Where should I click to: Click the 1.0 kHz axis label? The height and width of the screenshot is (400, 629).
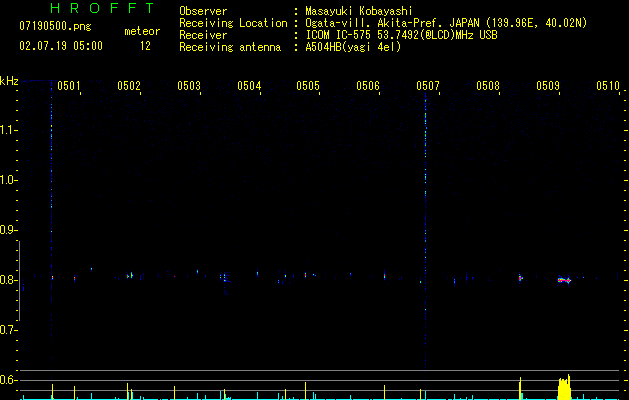[8, 180]
